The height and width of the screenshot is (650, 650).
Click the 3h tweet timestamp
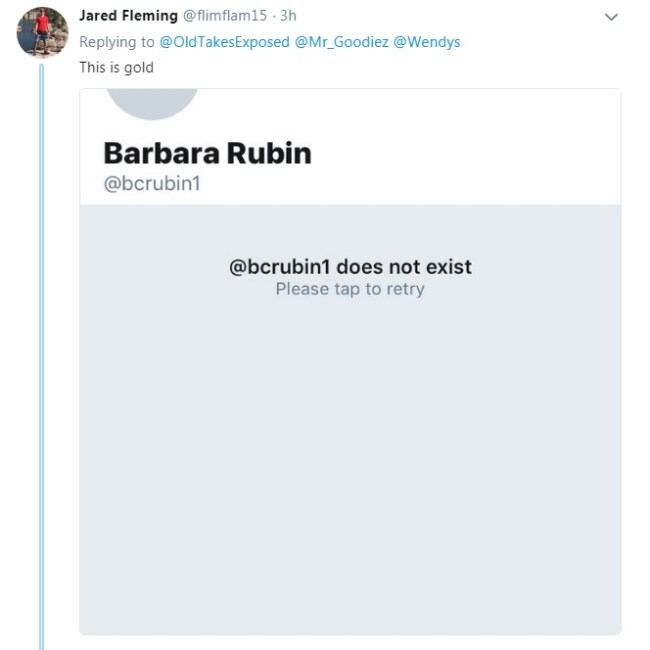[x=287, y=16]
